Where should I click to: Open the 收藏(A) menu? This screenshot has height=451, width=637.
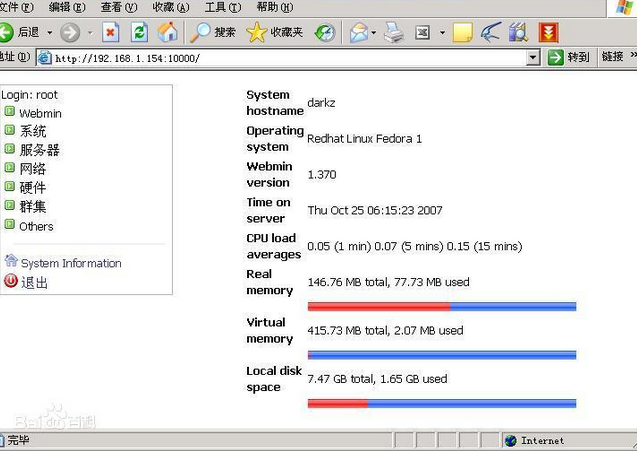tap(171, 7)
